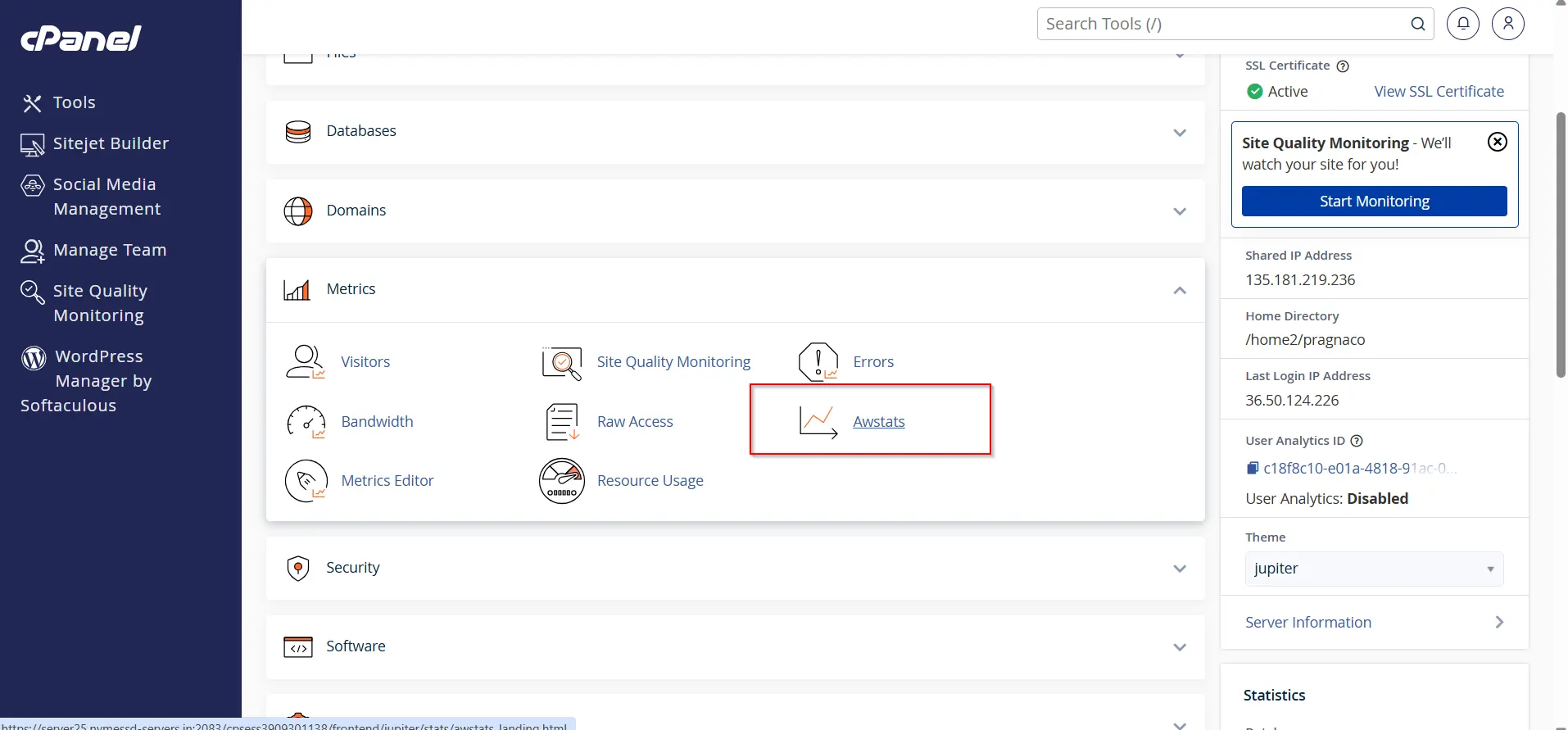Open Server Information
1568x730 pixels.
click(x=1308, y=623)
